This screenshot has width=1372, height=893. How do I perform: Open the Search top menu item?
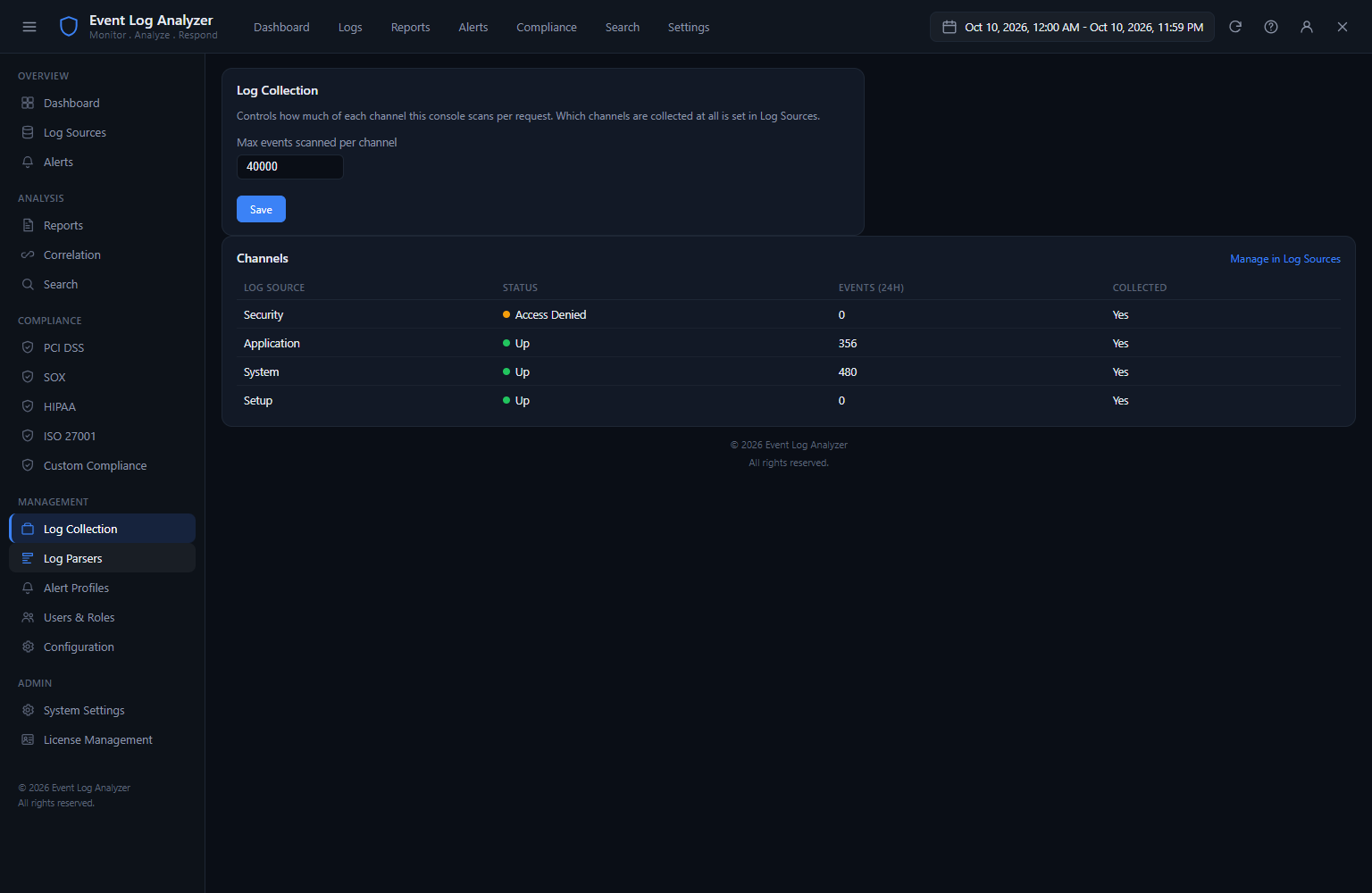pos(623,27)
